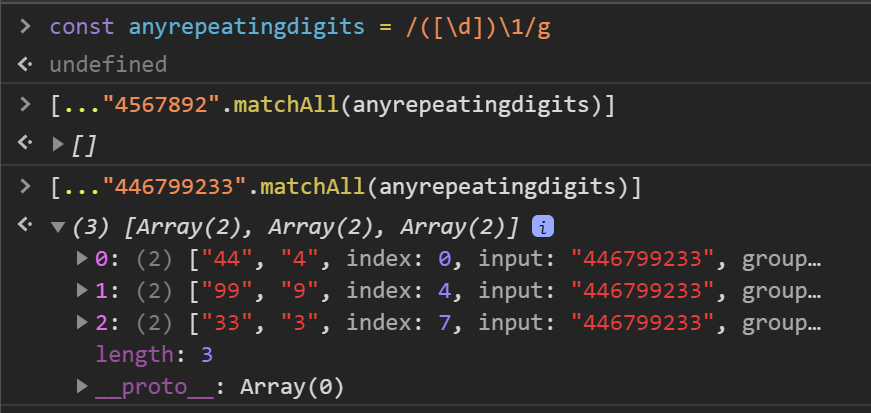
Task: Click input value "446799233" in row 2
Action: [x=643, y=322]
